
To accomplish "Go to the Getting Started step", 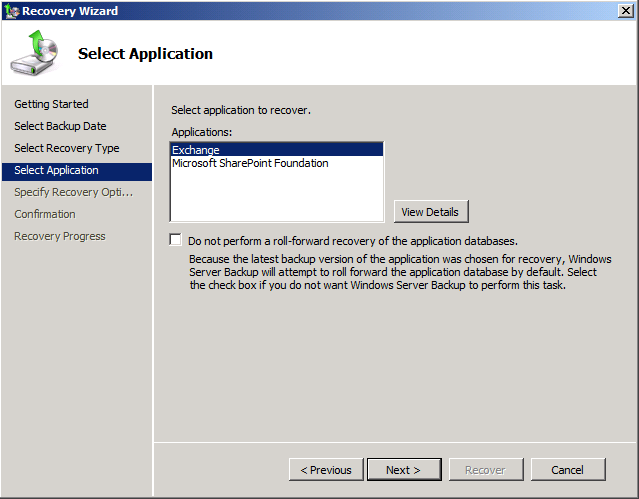I will [x=51, y=104].
